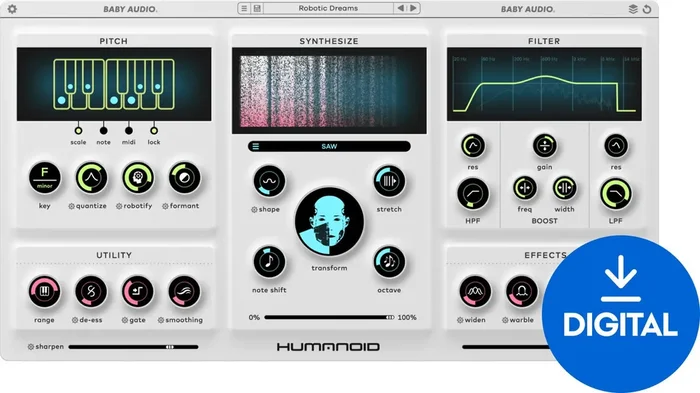Viewport: 700px width, 393px height.
Task: Open the preset list menu icon
Action: click(x=244, y=8)
